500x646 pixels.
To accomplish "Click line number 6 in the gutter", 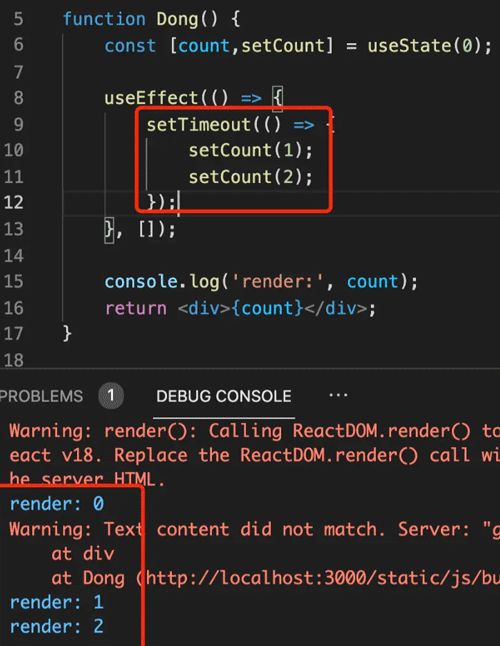I will 19,44.
